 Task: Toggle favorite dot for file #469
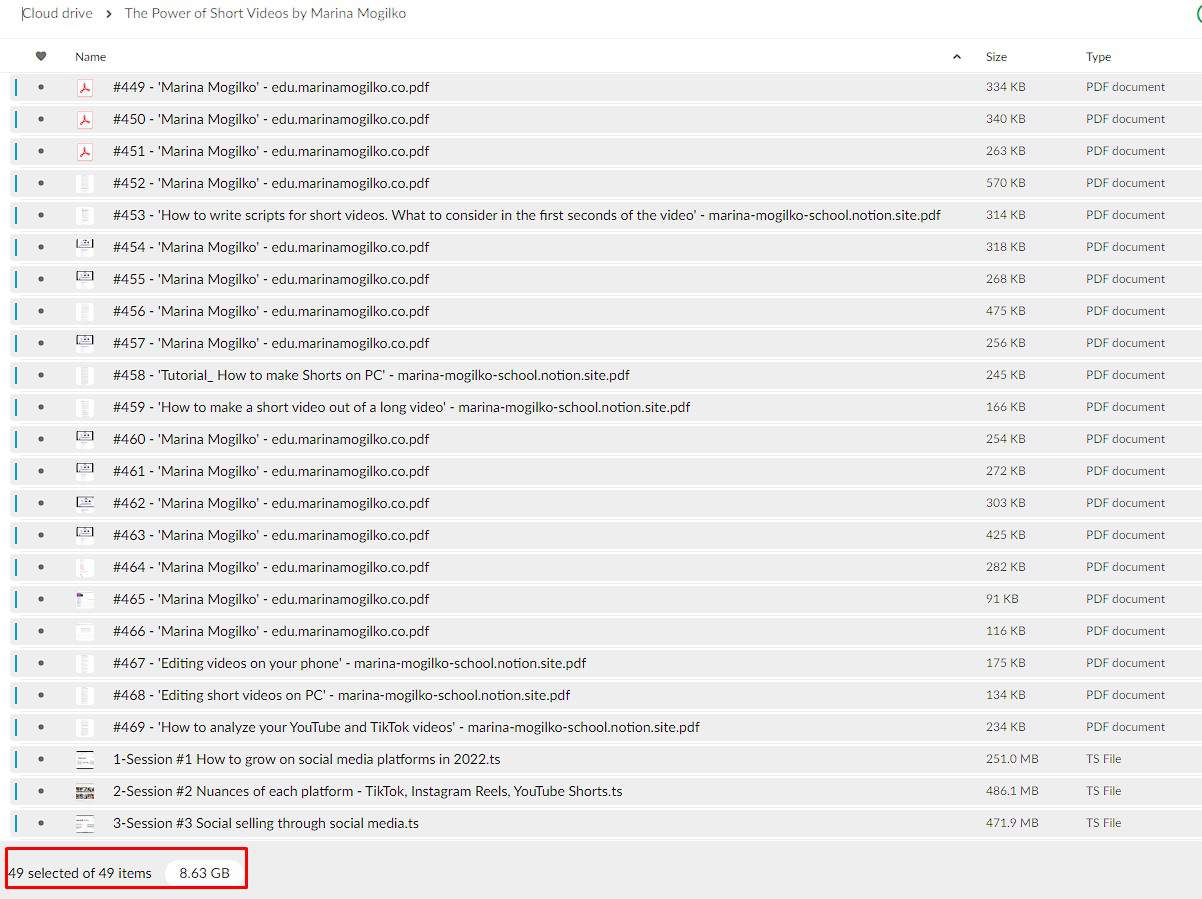41,727
